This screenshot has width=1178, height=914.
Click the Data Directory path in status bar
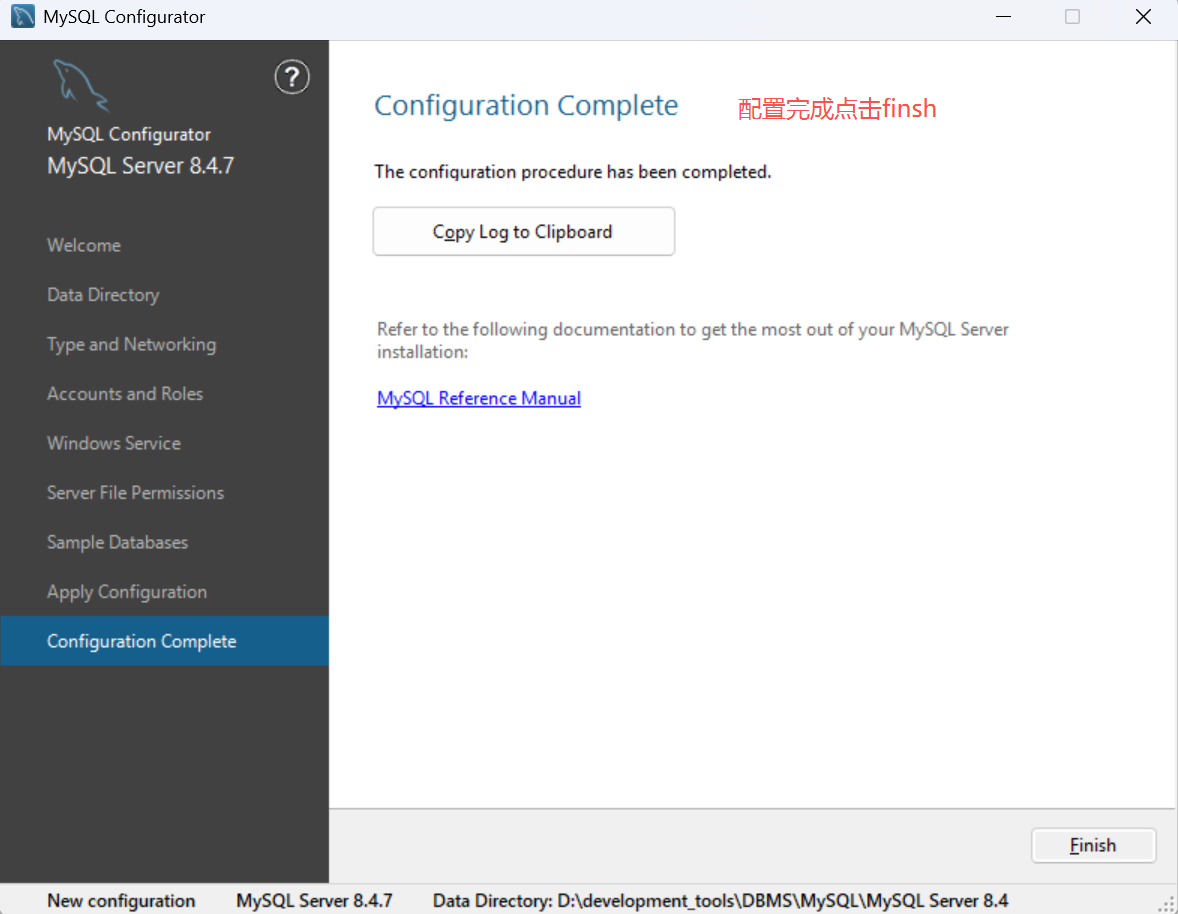tap(720, 900)
